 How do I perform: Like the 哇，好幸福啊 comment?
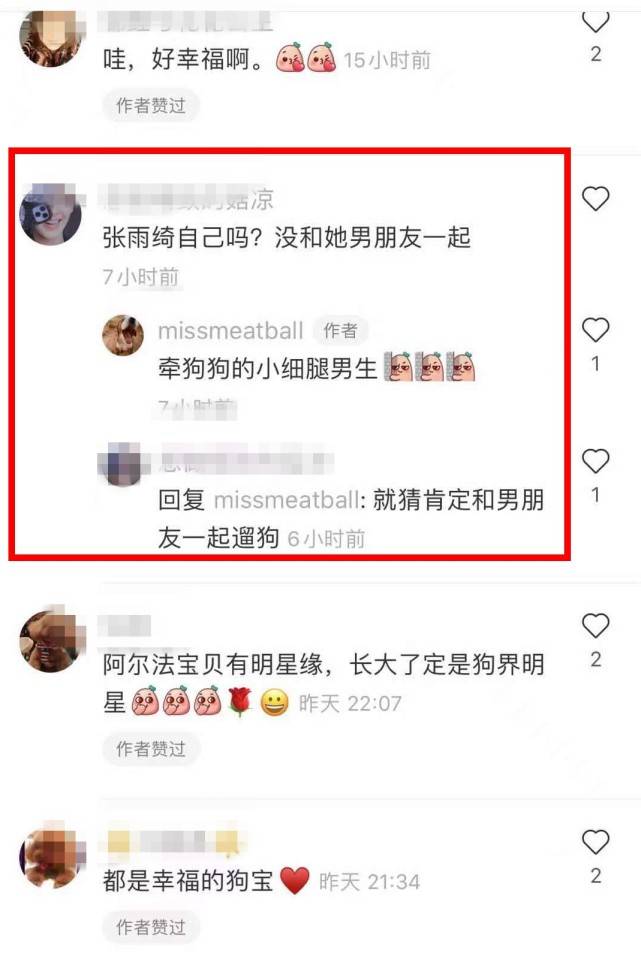point(595,22)
